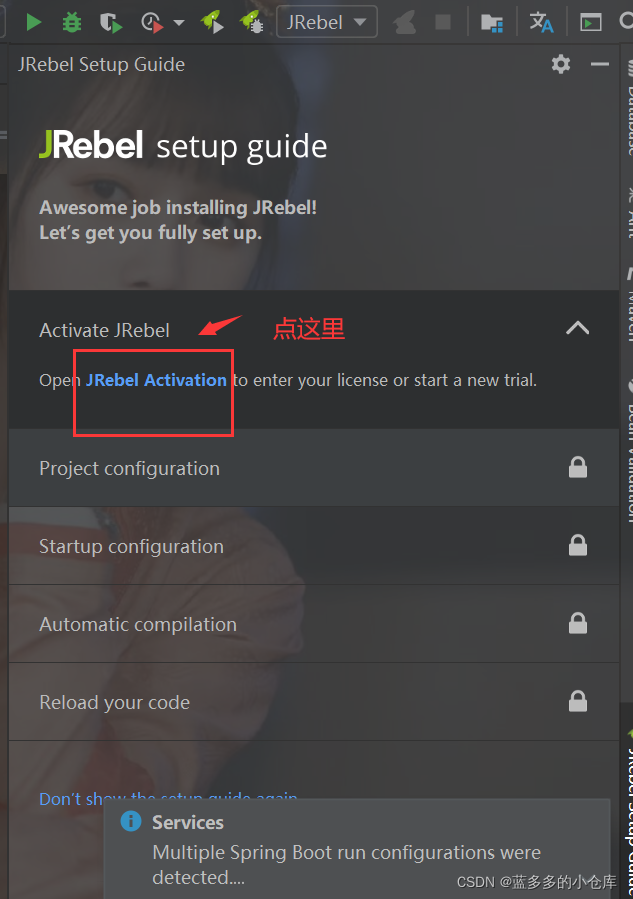
Task: Click Don't show the setup guide again
Action: (70, 798)
